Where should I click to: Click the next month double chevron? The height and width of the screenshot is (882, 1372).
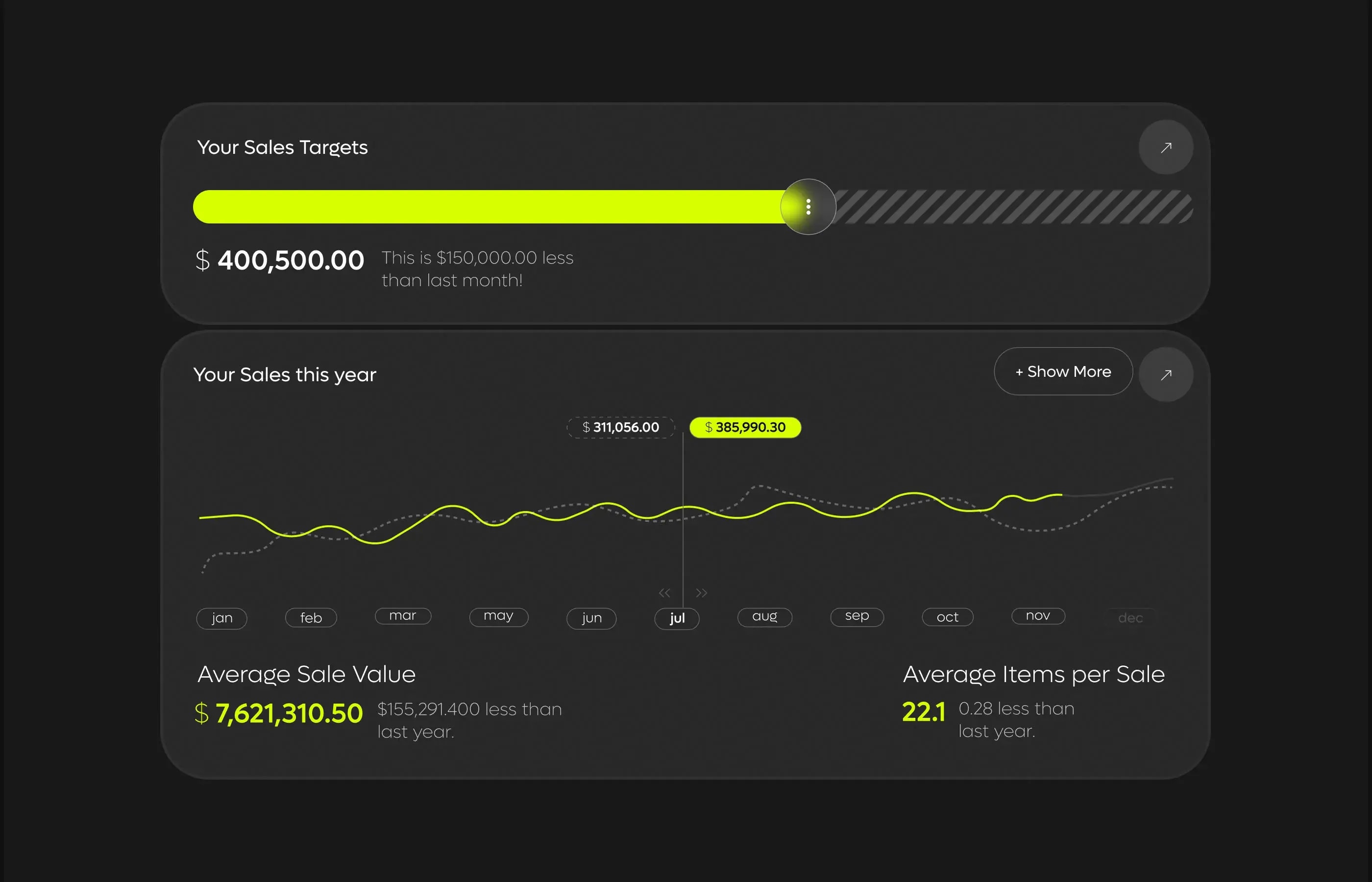click(702, 593)
